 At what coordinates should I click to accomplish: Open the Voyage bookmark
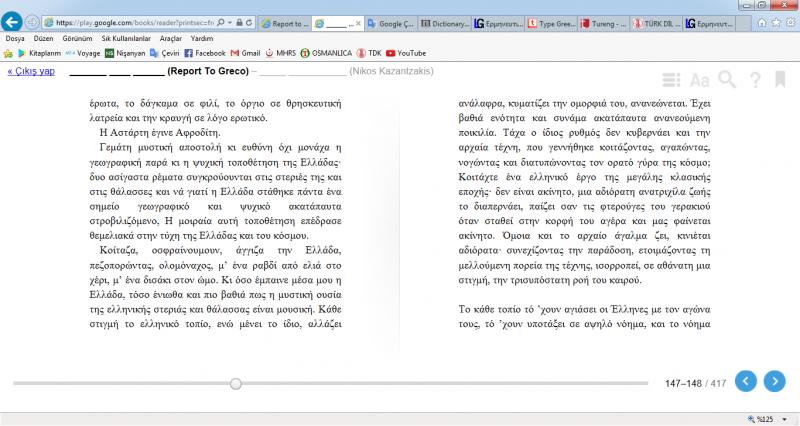[x=83, y=53]
